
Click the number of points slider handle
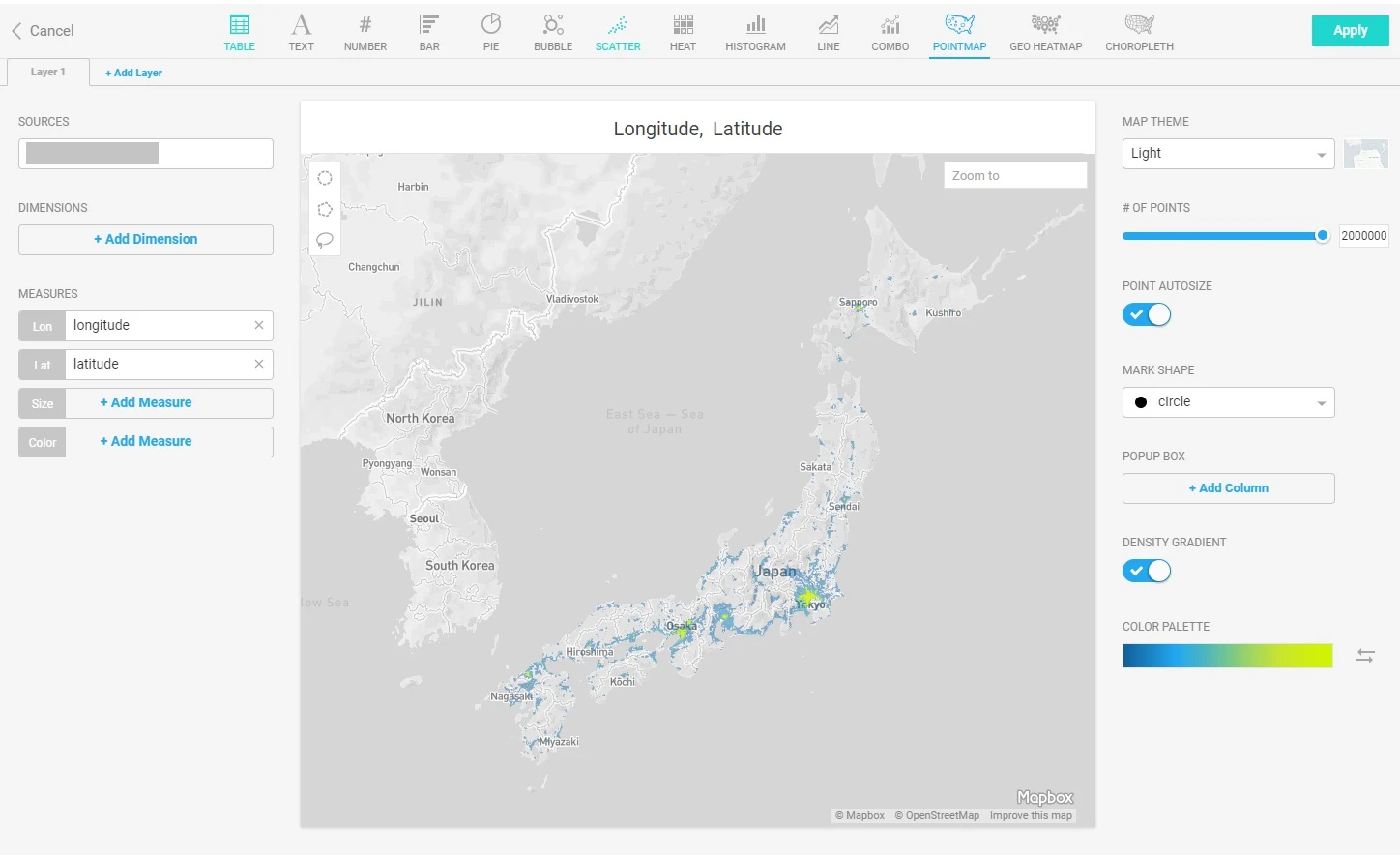click(1323, 236)
